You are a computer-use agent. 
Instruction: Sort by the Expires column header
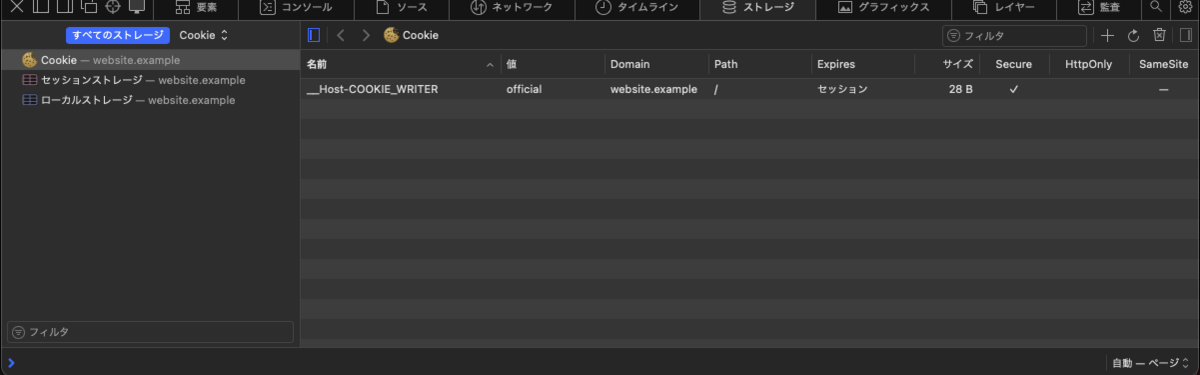(x=863, y=64)
